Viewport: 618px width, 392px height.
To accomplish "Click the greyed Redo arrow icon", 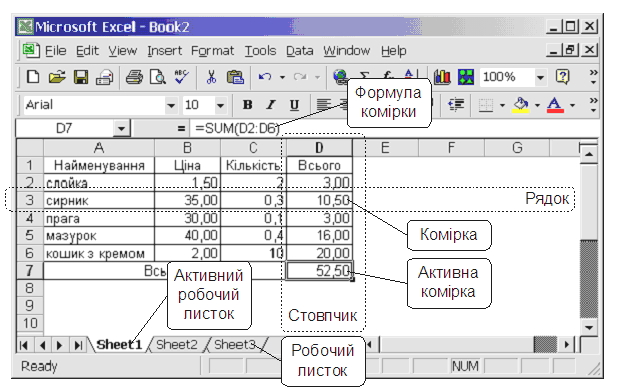I will [300, 76].
